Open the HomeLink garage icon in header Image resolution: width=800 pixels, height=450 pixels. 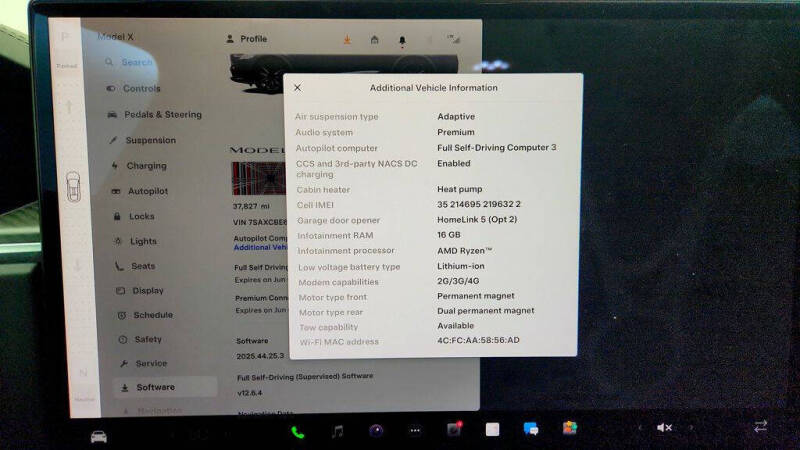click(x=374, y=40)
